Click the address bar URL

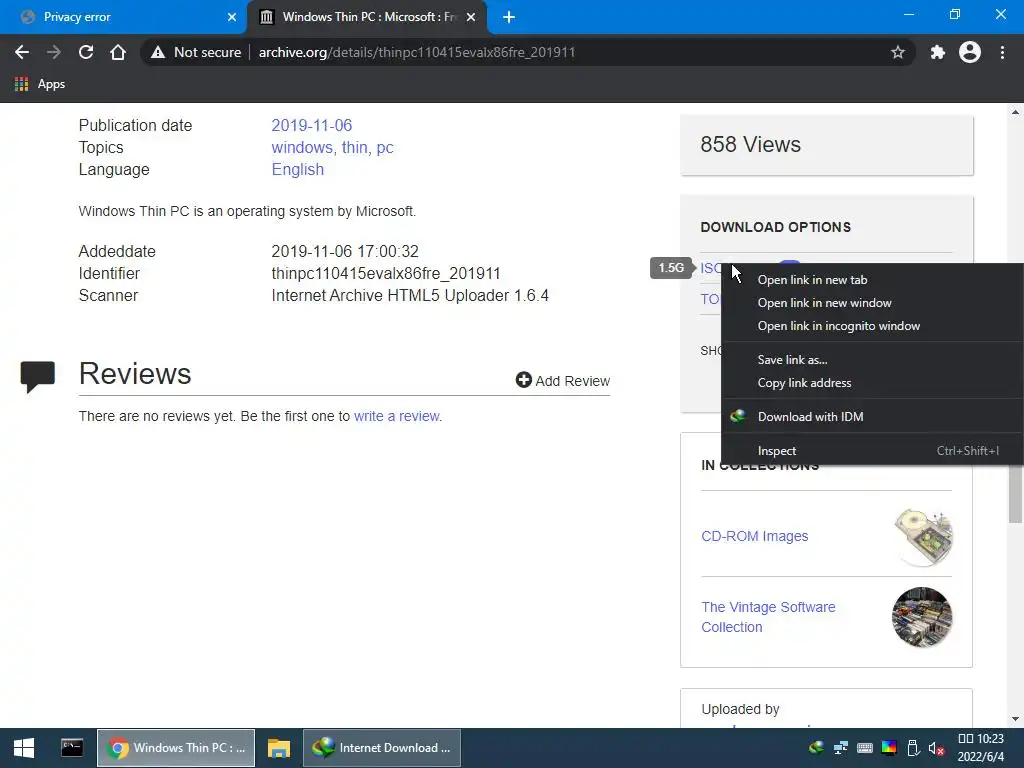click(x=417, y=52)
